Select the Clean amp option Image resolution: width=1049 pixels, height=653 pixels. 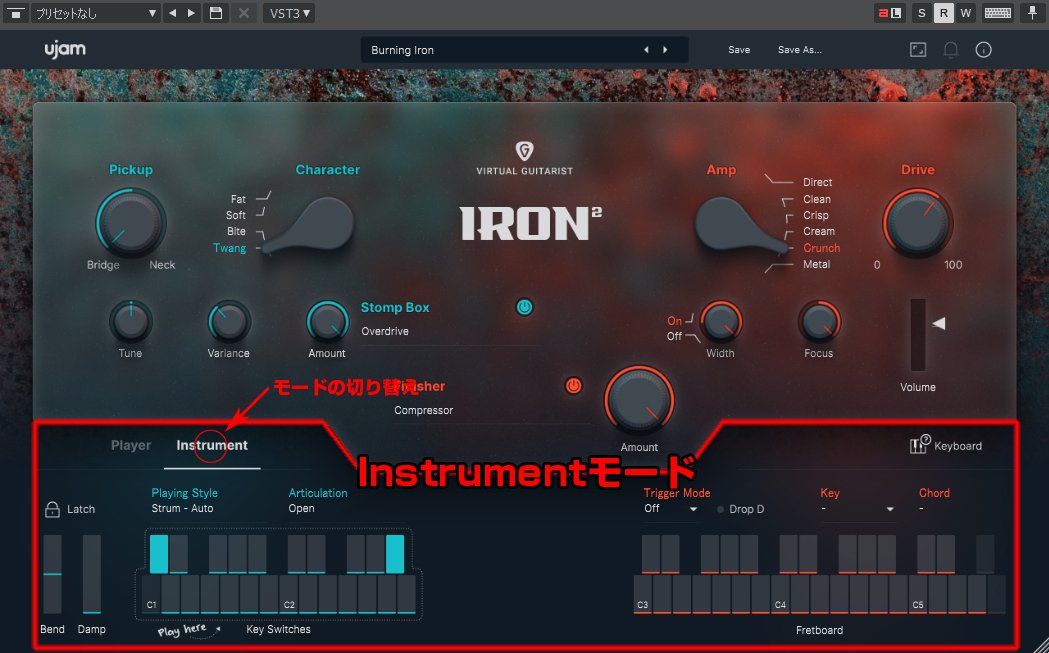pyautogui.click(x=817, y=199)
